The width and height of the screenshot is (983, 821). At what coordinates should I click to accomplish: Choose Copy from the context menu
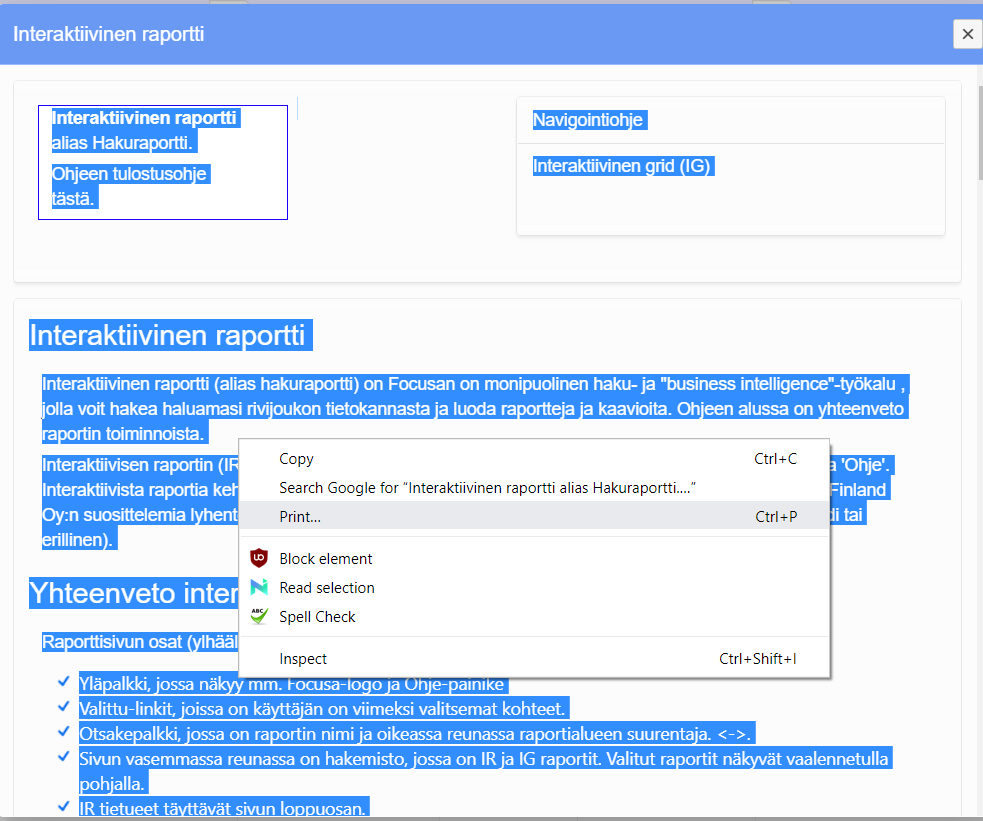pos(296,459)
